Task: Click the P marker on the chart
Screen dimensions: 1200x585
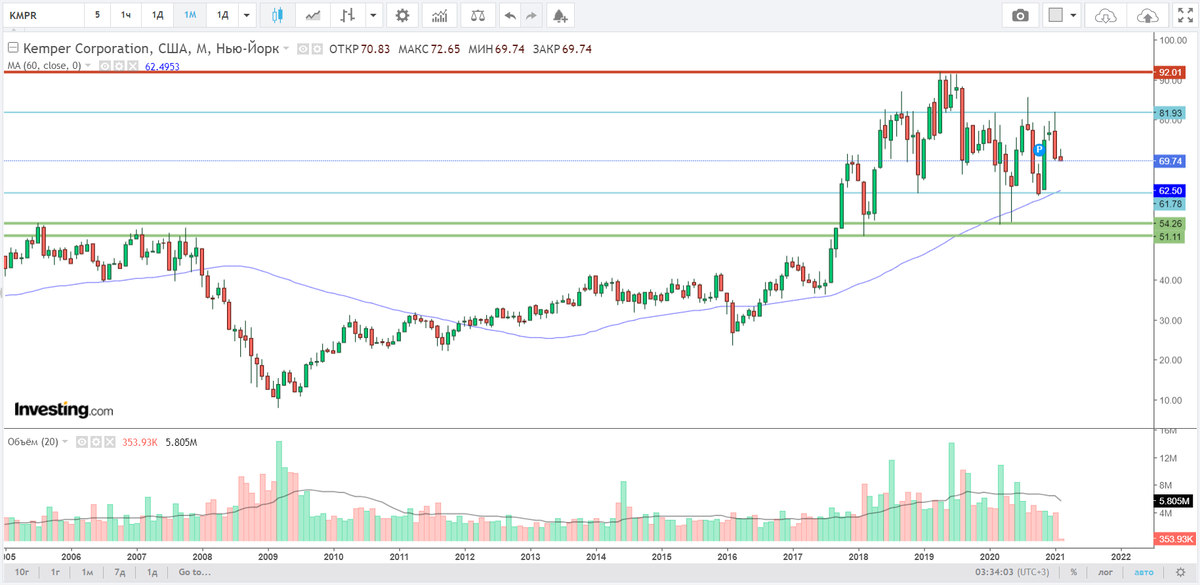Action: click(1040, 149)
